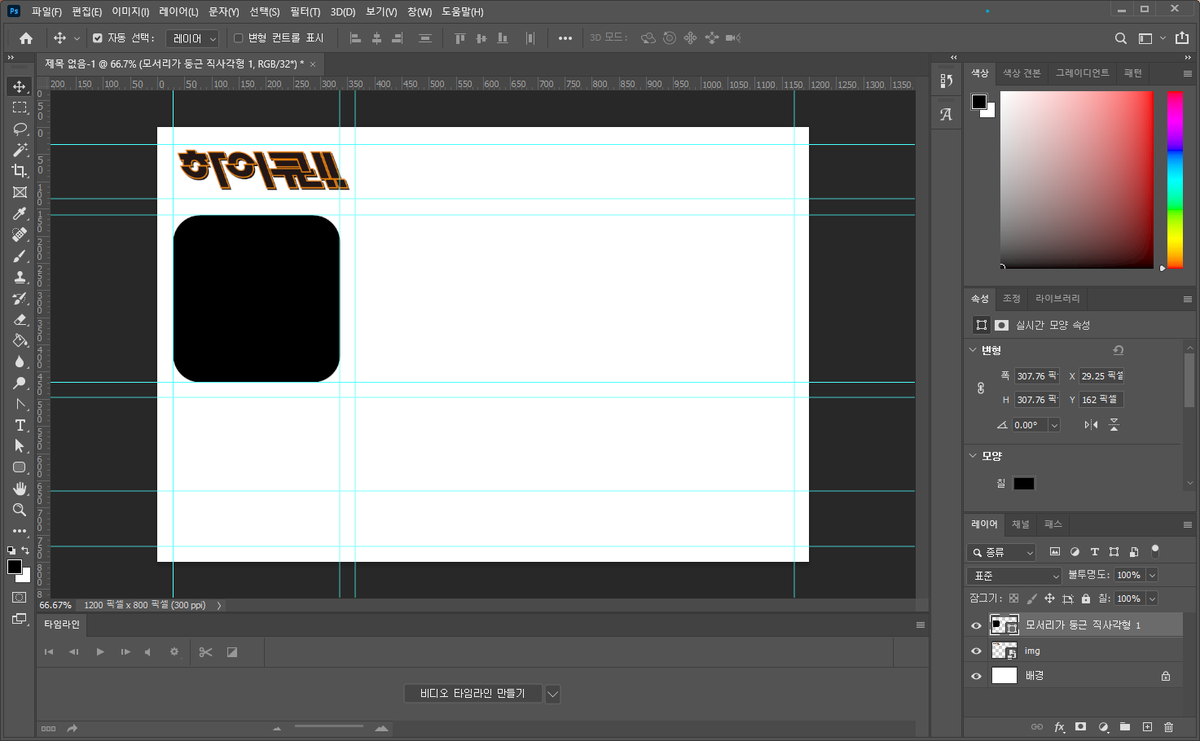Switch to the 채널 tab
This screenshot has width=1200, height=741.
[1020, 524]
